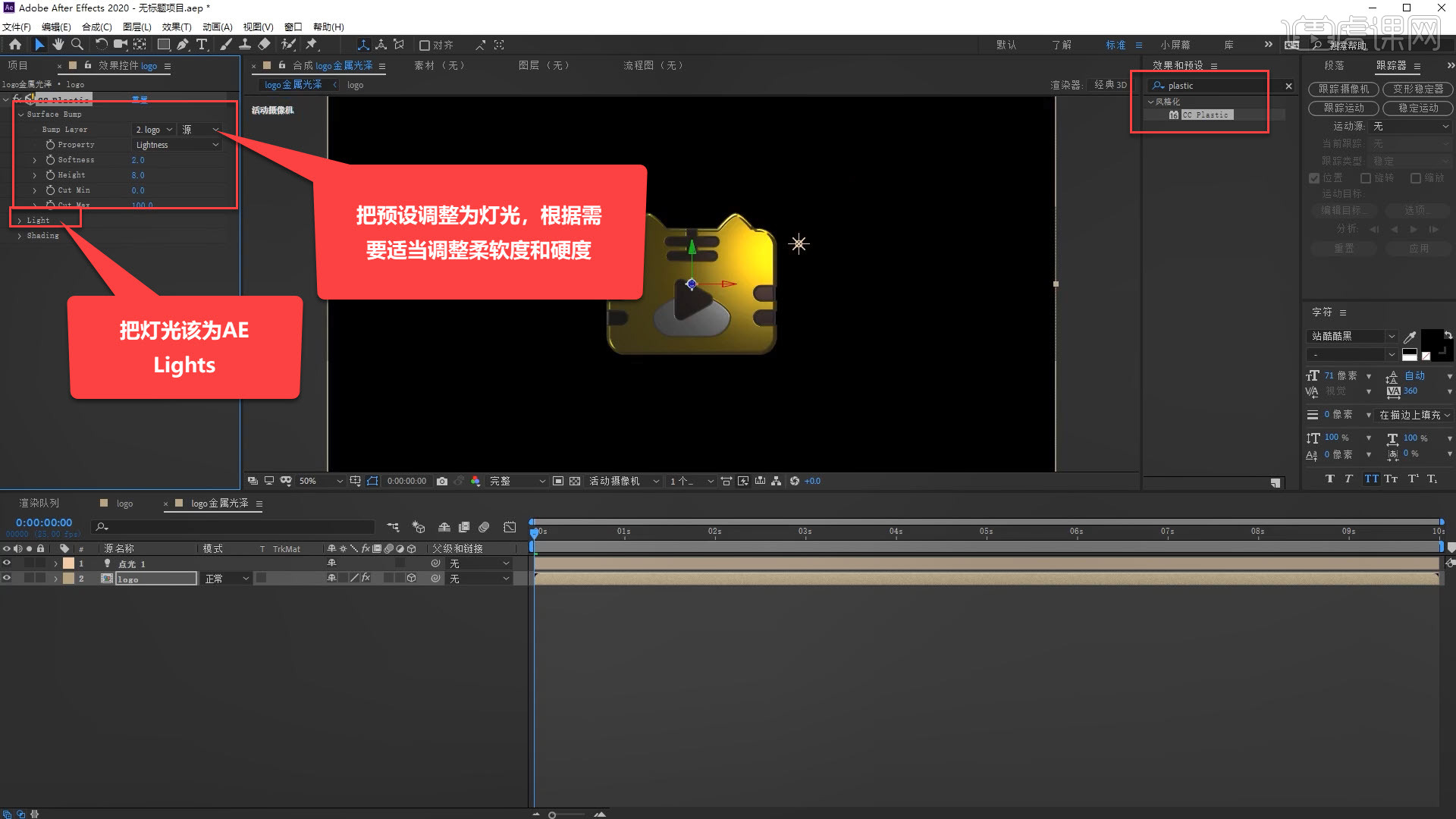Toggle the effects switch on logo layer

pyautogui.click(x=366, y=578)
